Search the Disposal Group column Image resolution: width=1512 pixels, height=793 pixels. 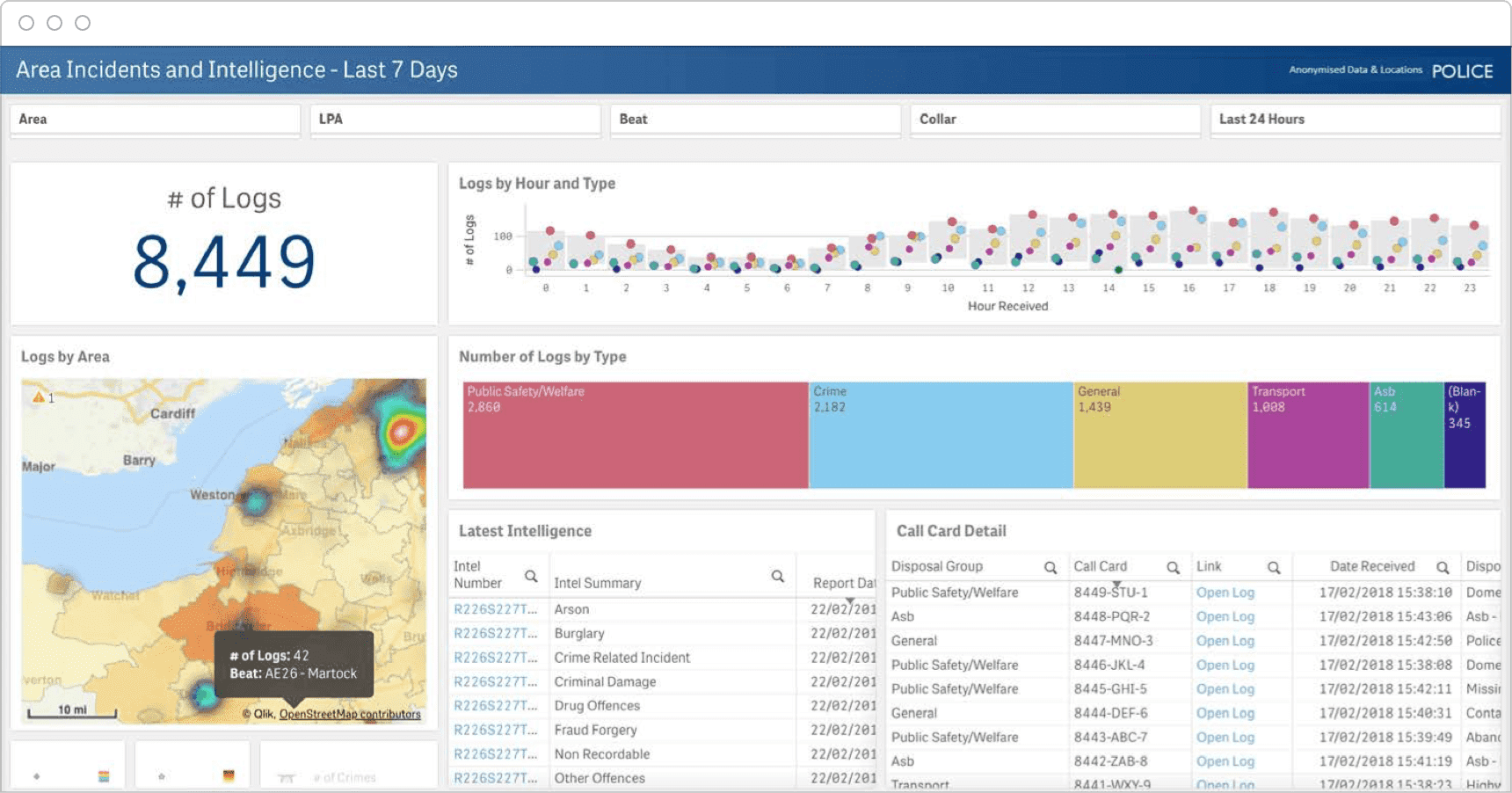coord(1050,568)
